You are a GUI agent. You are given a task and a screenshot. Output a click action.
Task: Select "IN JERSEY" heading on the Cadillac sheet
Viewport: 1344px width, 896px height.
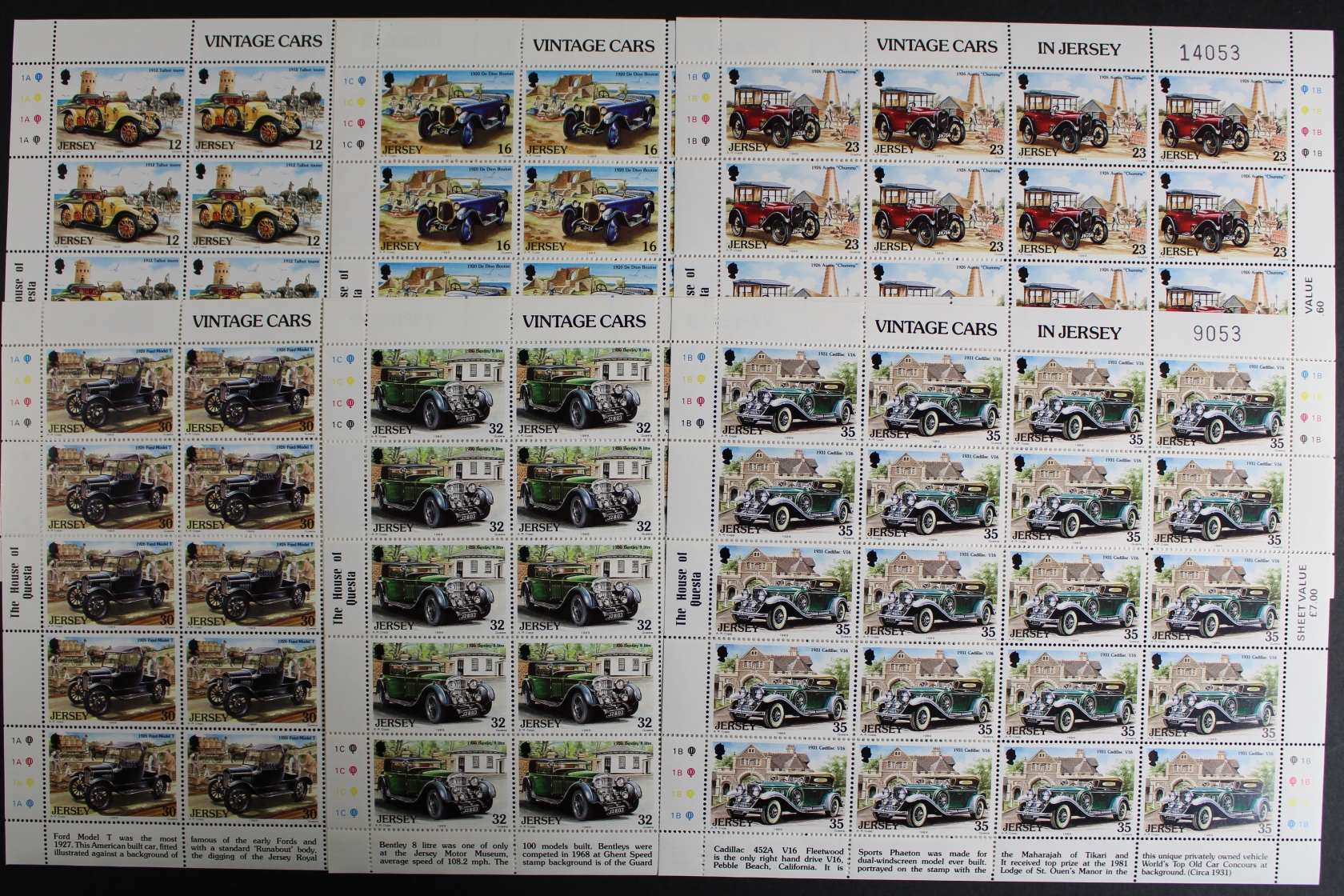tap(1078, 332)
